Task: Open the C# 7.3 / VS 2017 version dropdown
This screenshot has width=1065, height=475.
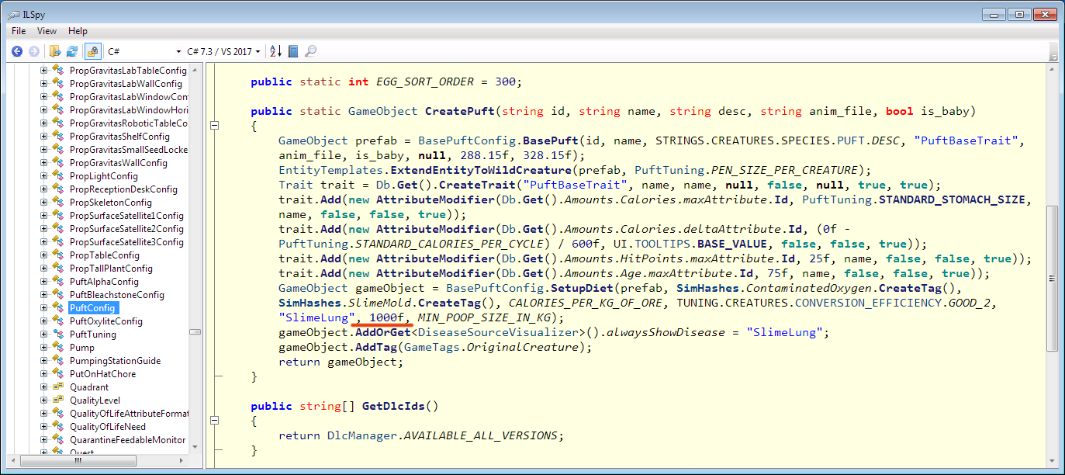Action: (x=225, y=51)
